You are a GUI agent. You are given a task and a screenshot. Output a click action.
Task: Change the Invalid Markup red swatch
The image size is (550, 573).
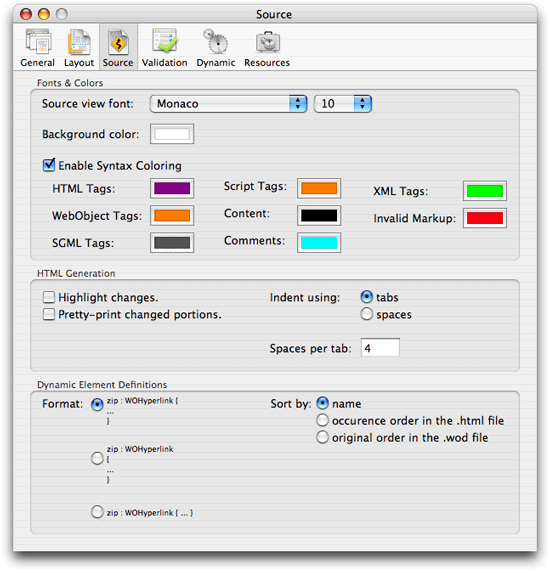[x=485, y=218]
